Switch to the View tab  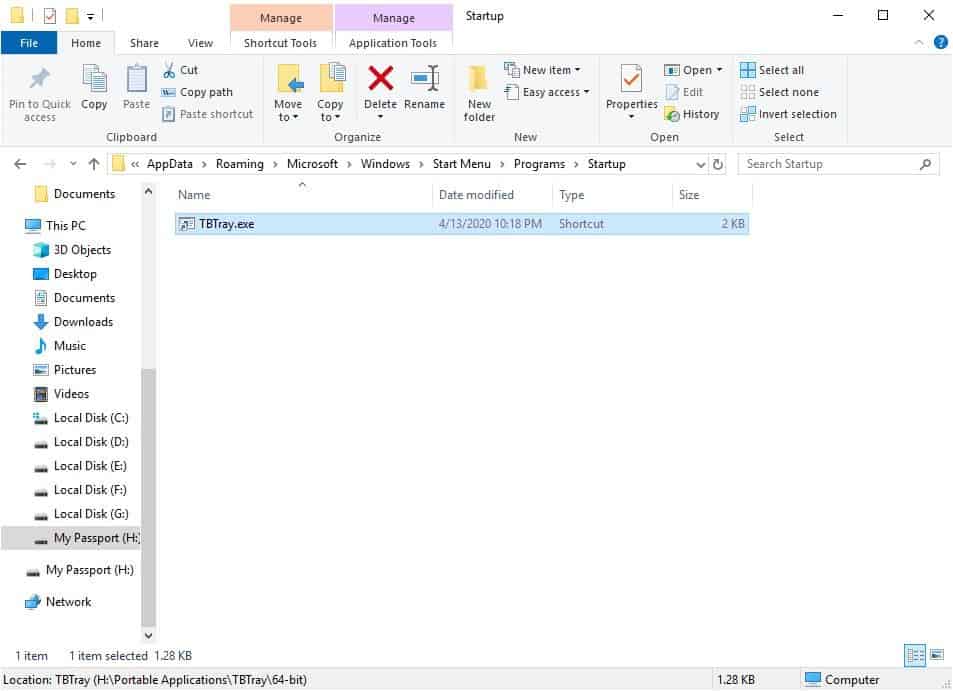click(200, 43)
